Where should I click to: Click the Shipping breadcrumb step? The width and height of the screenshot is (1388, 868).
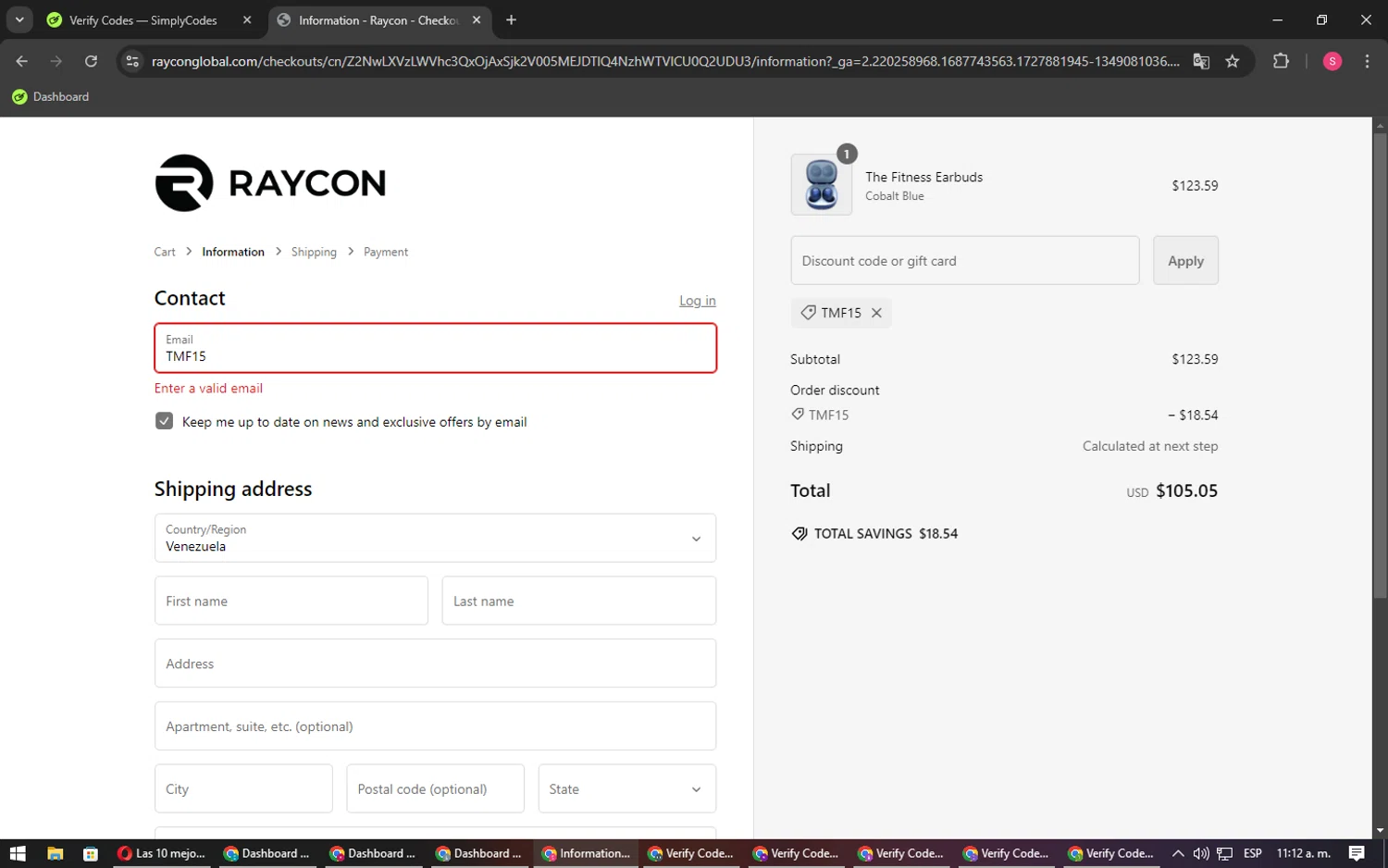314,252
